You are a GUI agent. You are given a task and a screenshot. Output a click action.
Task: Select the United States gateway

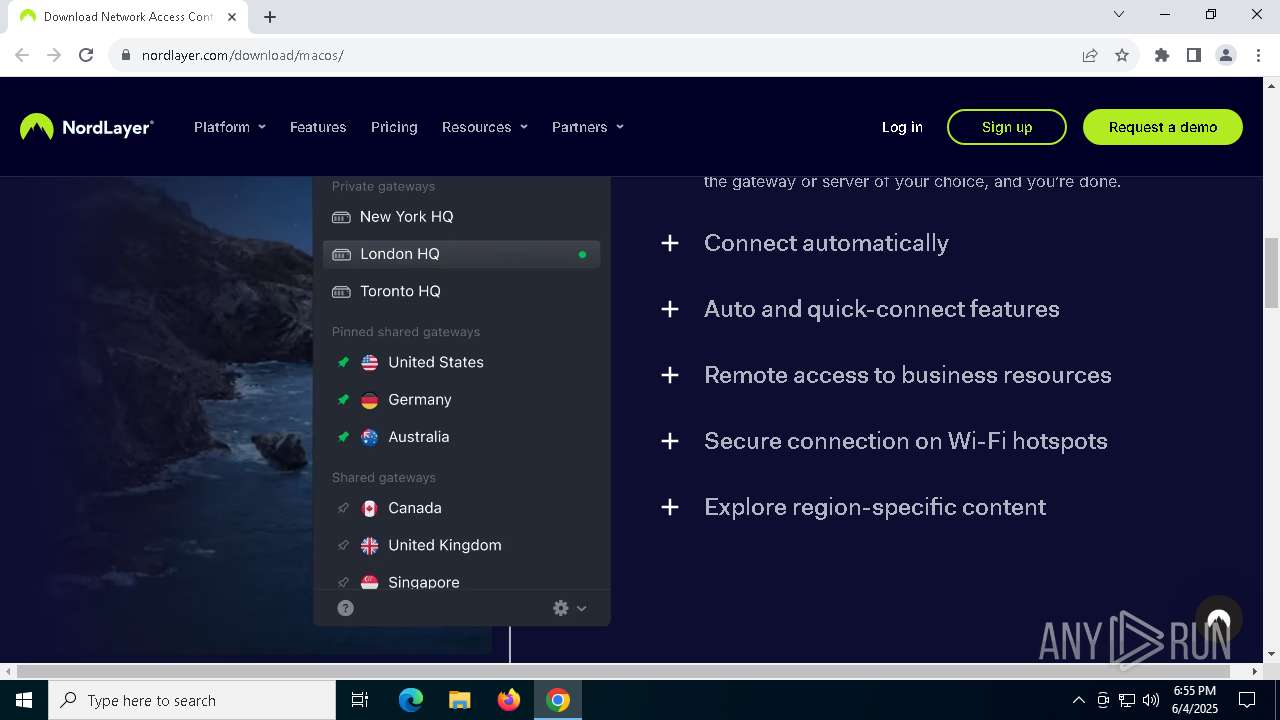pos(461,362)
